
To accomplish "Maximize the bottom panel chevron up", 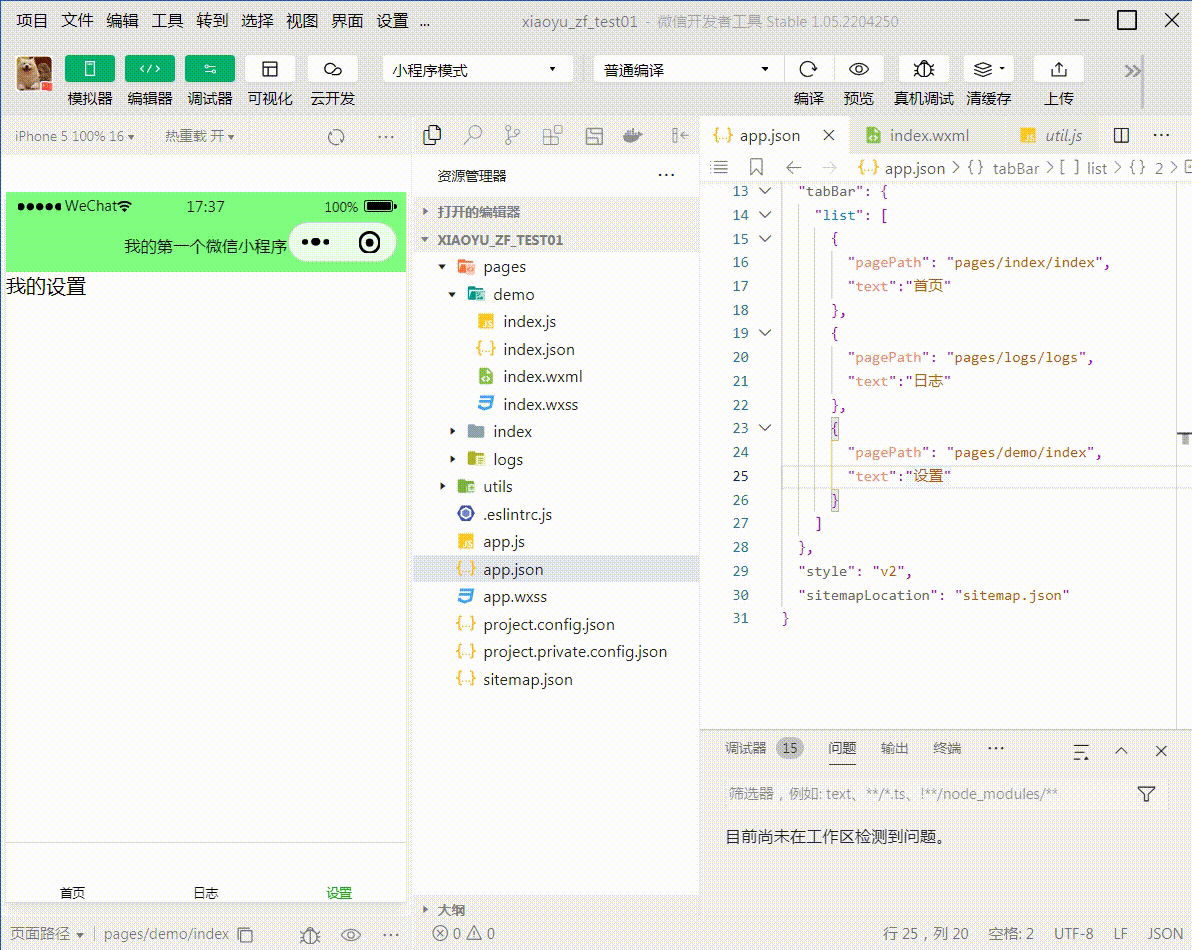I will coord(1121,752).
